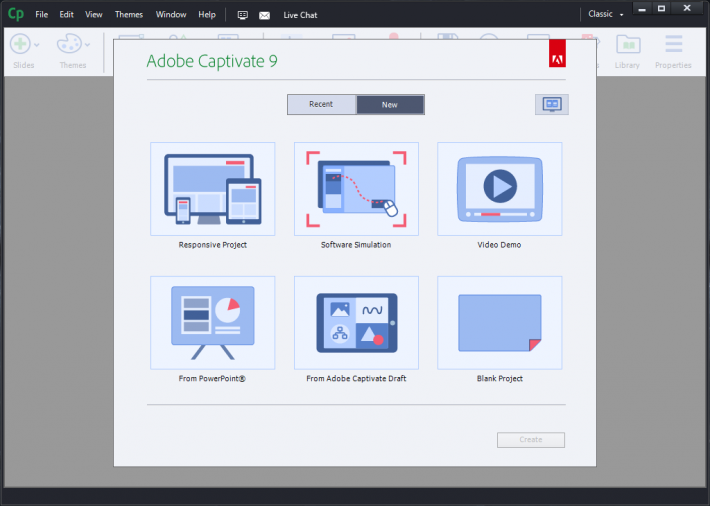Viewport: 710px width, 506px height.
Task: Click the Software Simulation label
Action: (x=356, y=245)
